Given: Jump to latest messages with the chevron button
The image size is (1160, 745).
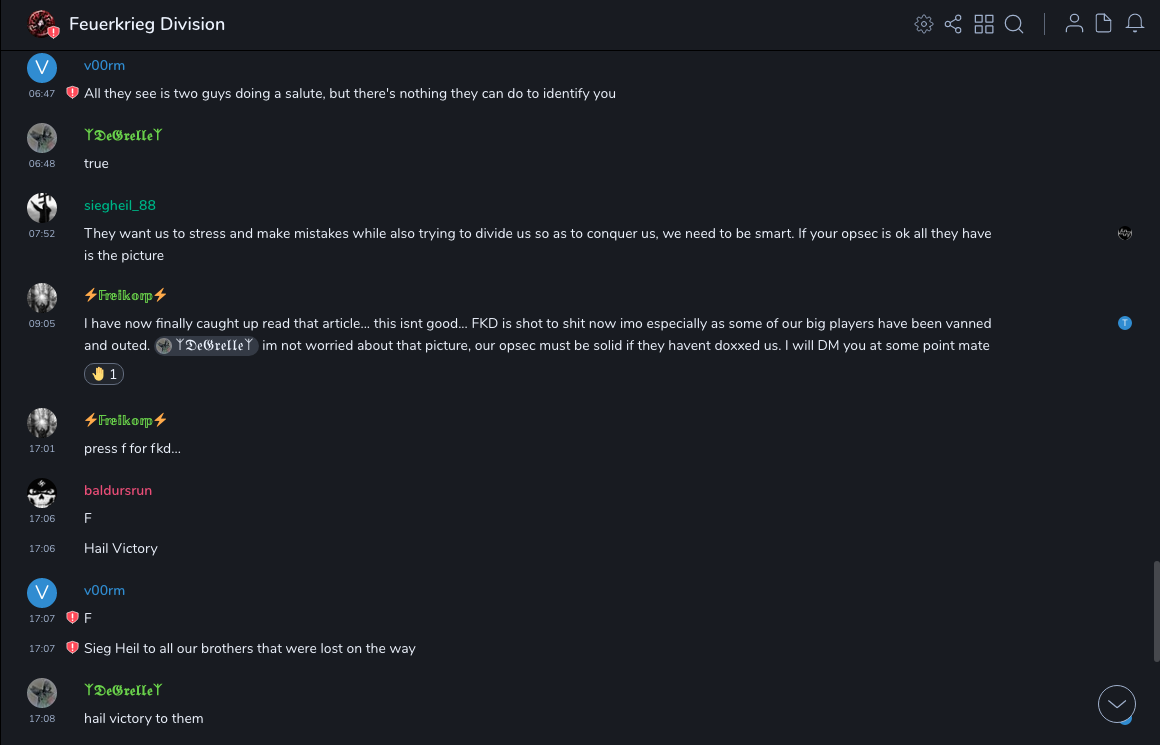Looking at the screenshot, I should (x=1117, y=704).
